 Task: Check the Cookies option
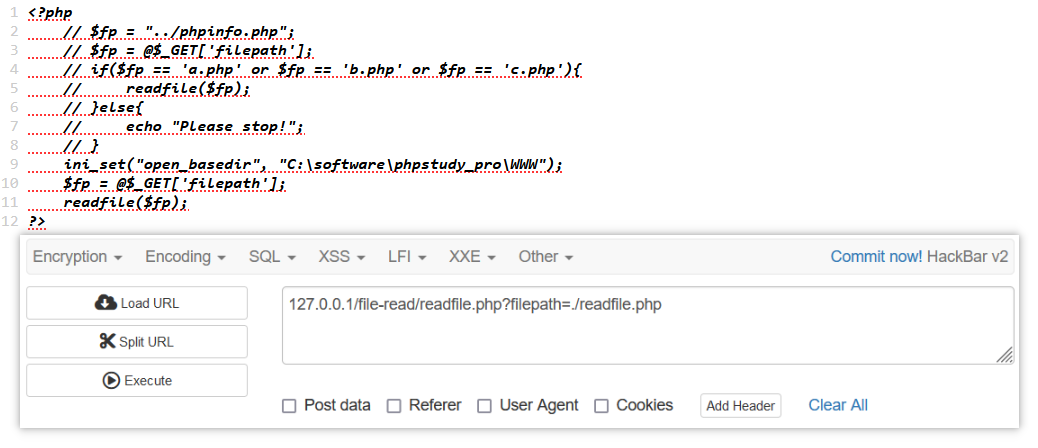[601, 406]
